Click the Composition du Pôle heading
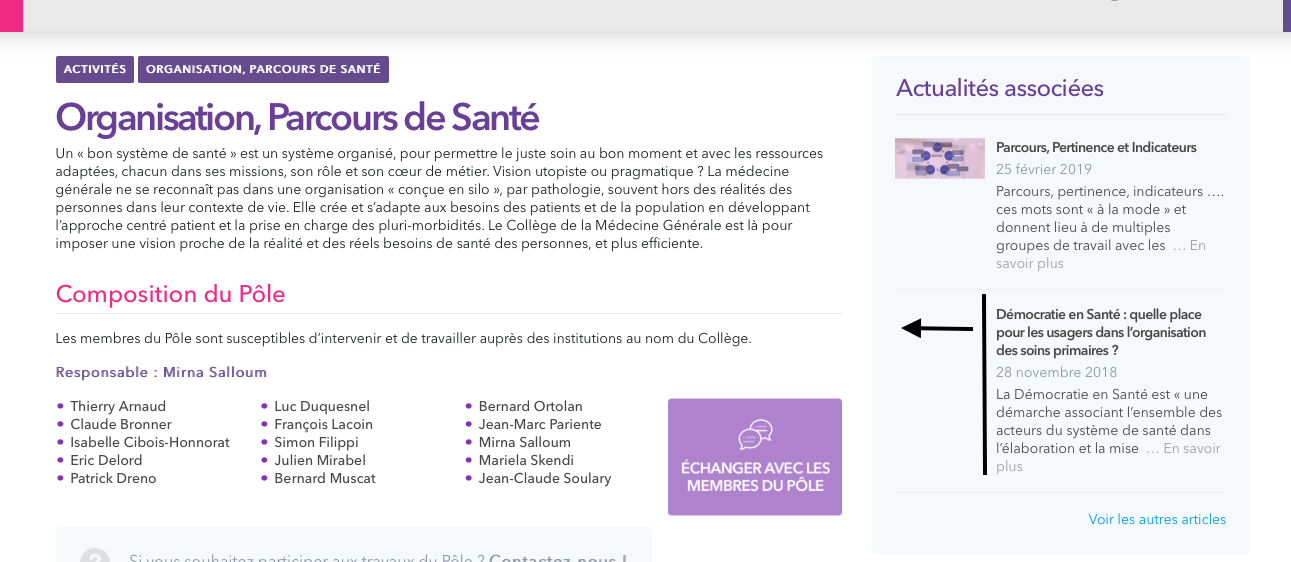Image resolution: width=1291 pixels, height=562 pixels. click(170, 294)
